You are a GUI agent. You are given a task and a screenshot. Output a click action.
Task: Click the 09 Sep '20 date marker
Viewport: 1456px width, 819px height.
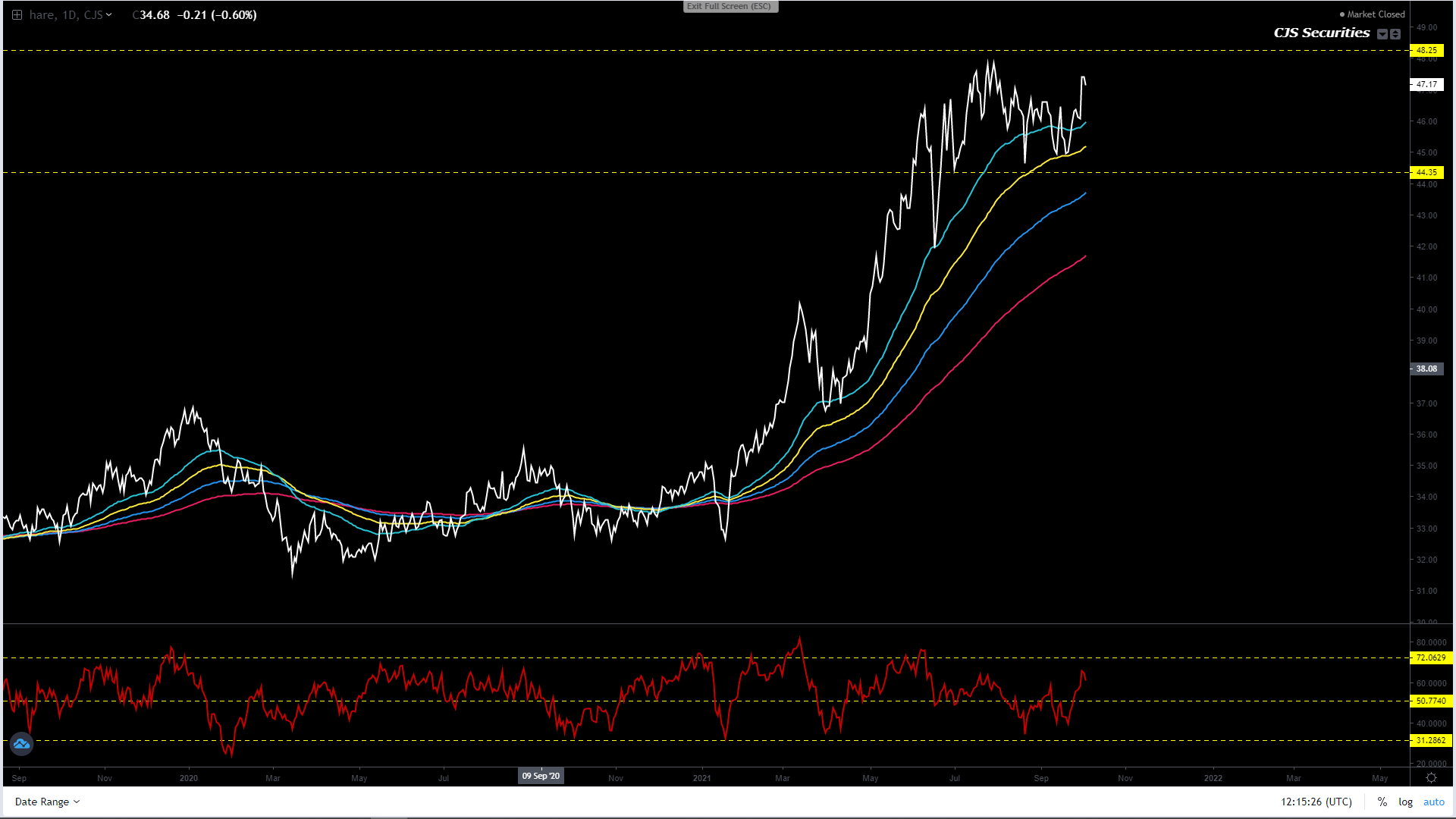click(541, 776)
